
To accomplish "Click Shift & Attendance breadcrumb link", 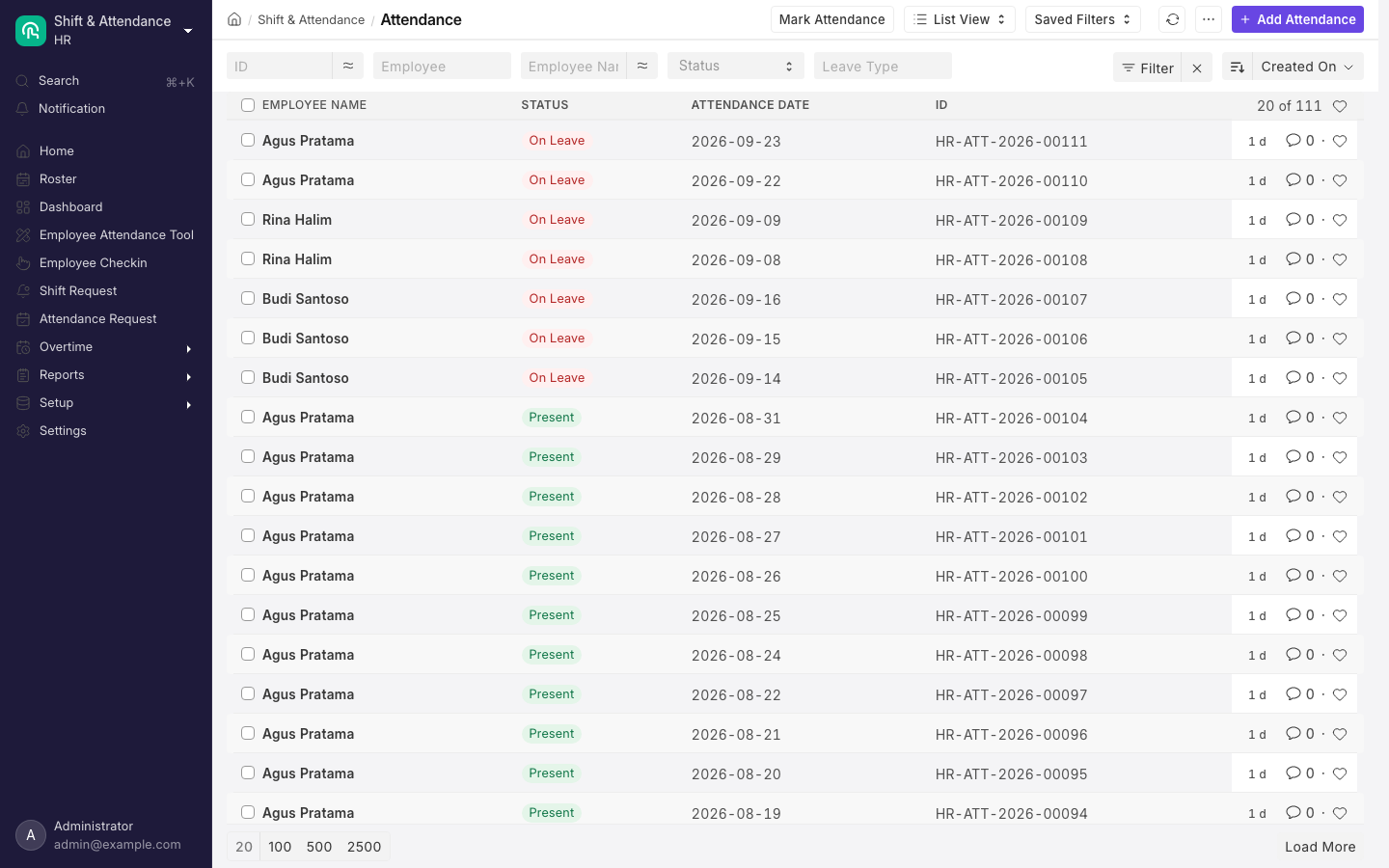I will (x=311, y=19).
